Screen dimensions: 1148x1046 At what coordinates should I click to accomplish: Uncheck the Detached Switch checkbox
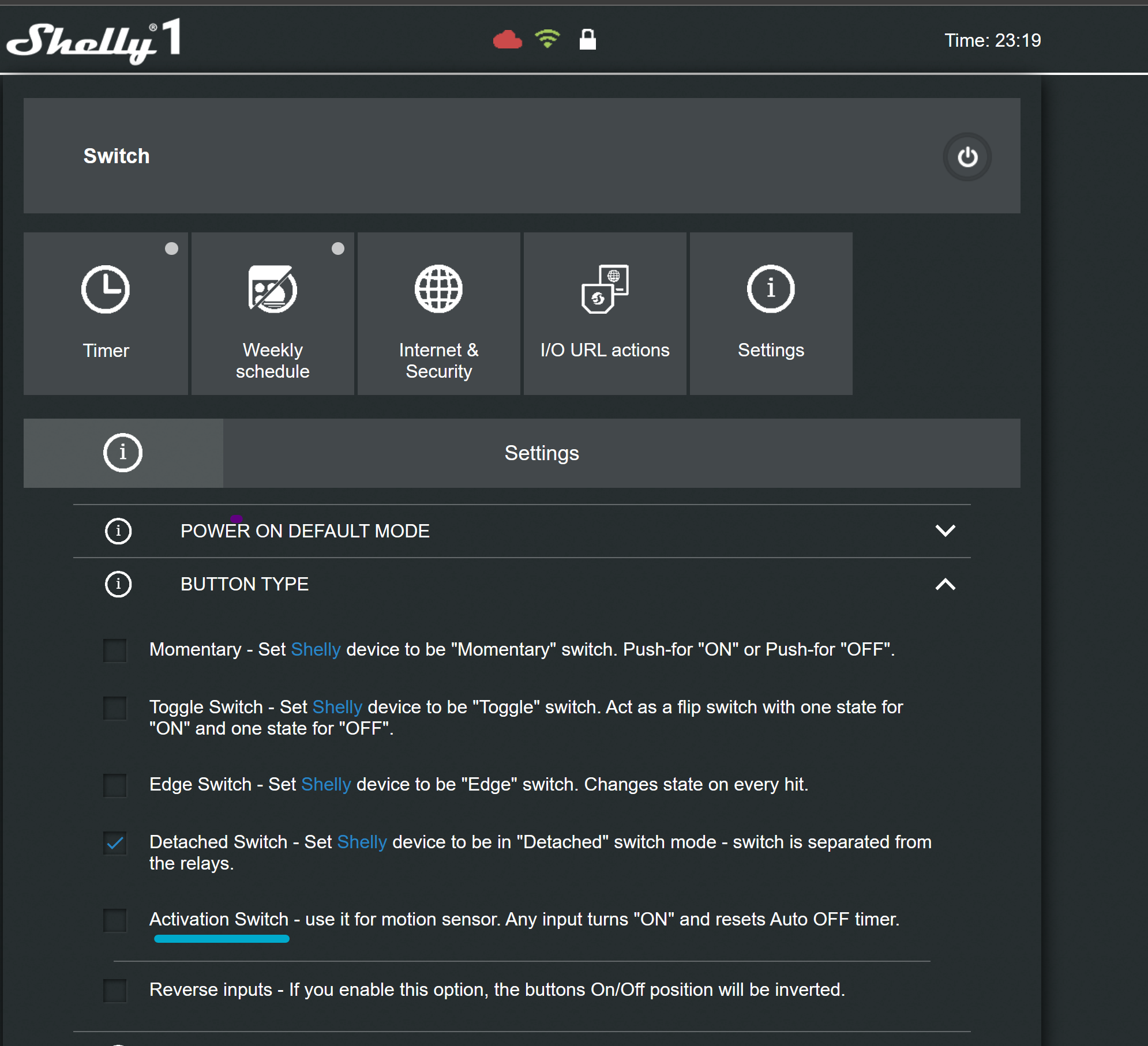(115, 843)
